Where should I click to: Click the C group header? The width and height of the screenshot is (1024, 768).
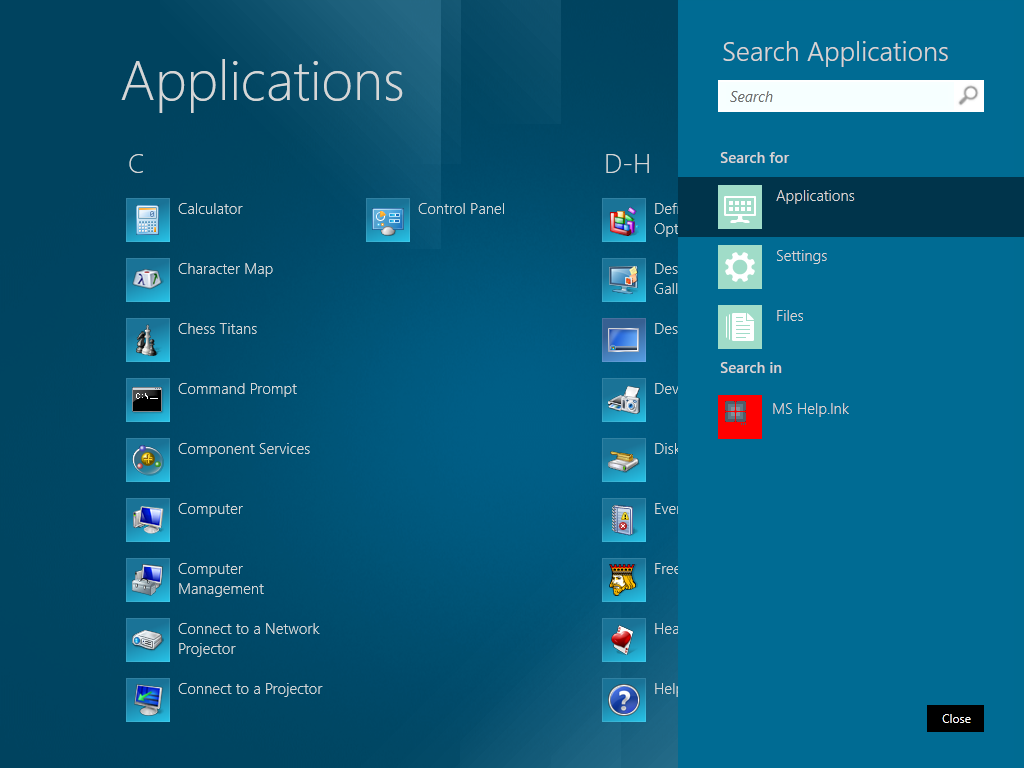136,164
